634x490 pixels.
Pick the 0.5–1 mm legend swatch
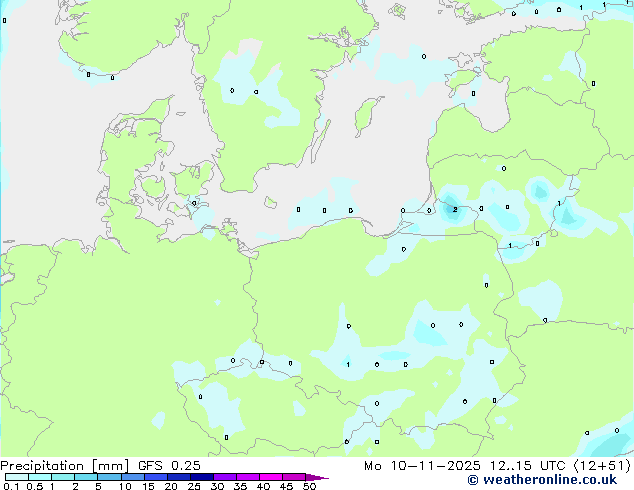(x=40, y=477)
